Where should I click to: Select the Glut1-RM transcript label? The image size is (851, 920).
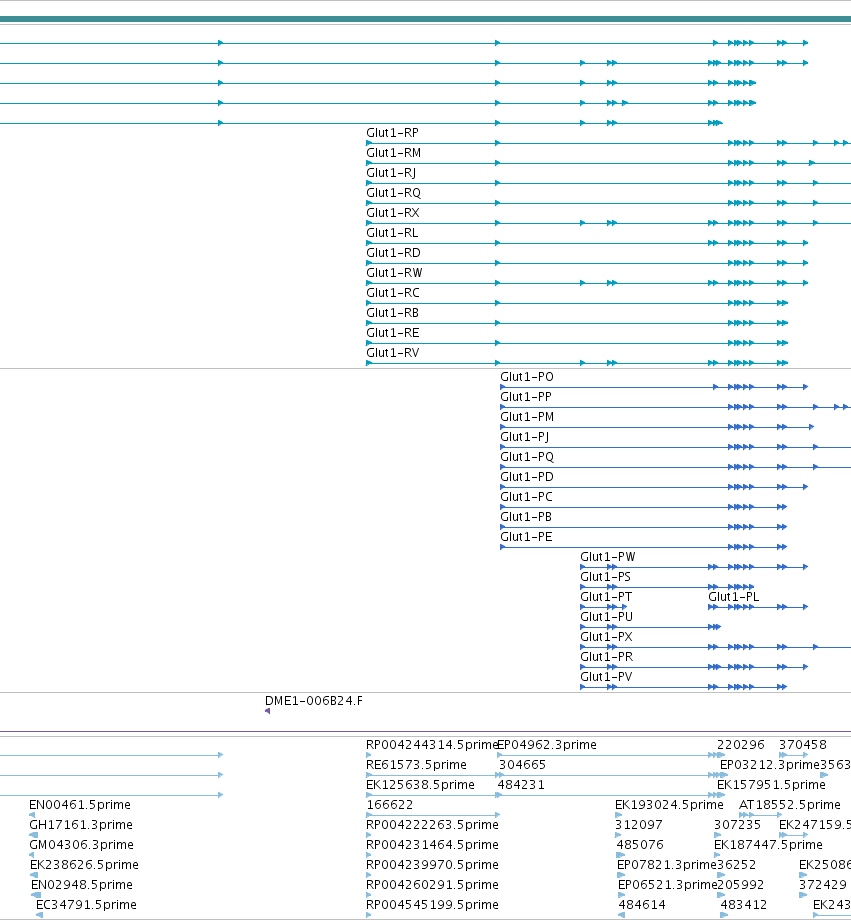click(x=393, y=153)
